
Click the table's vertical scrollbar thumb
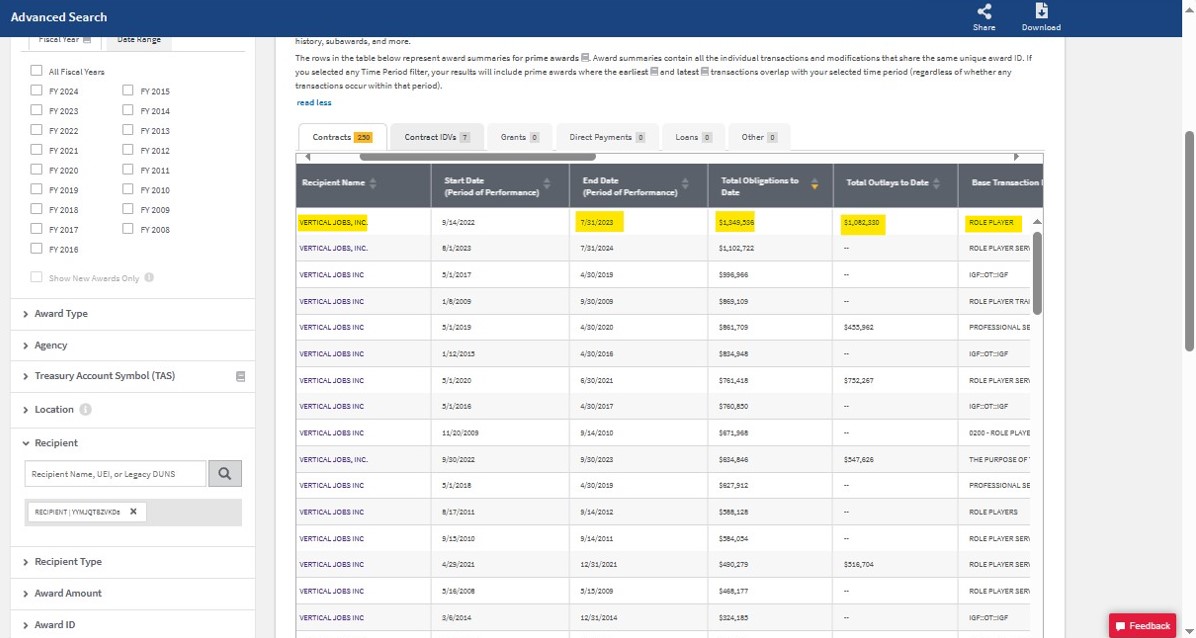click(1037, 273)
